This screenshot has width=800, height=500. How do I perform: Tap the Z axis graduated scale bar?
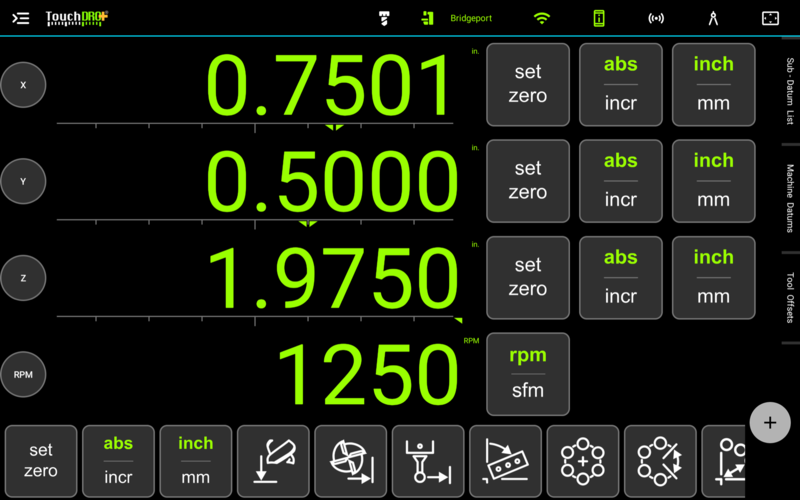258,319
